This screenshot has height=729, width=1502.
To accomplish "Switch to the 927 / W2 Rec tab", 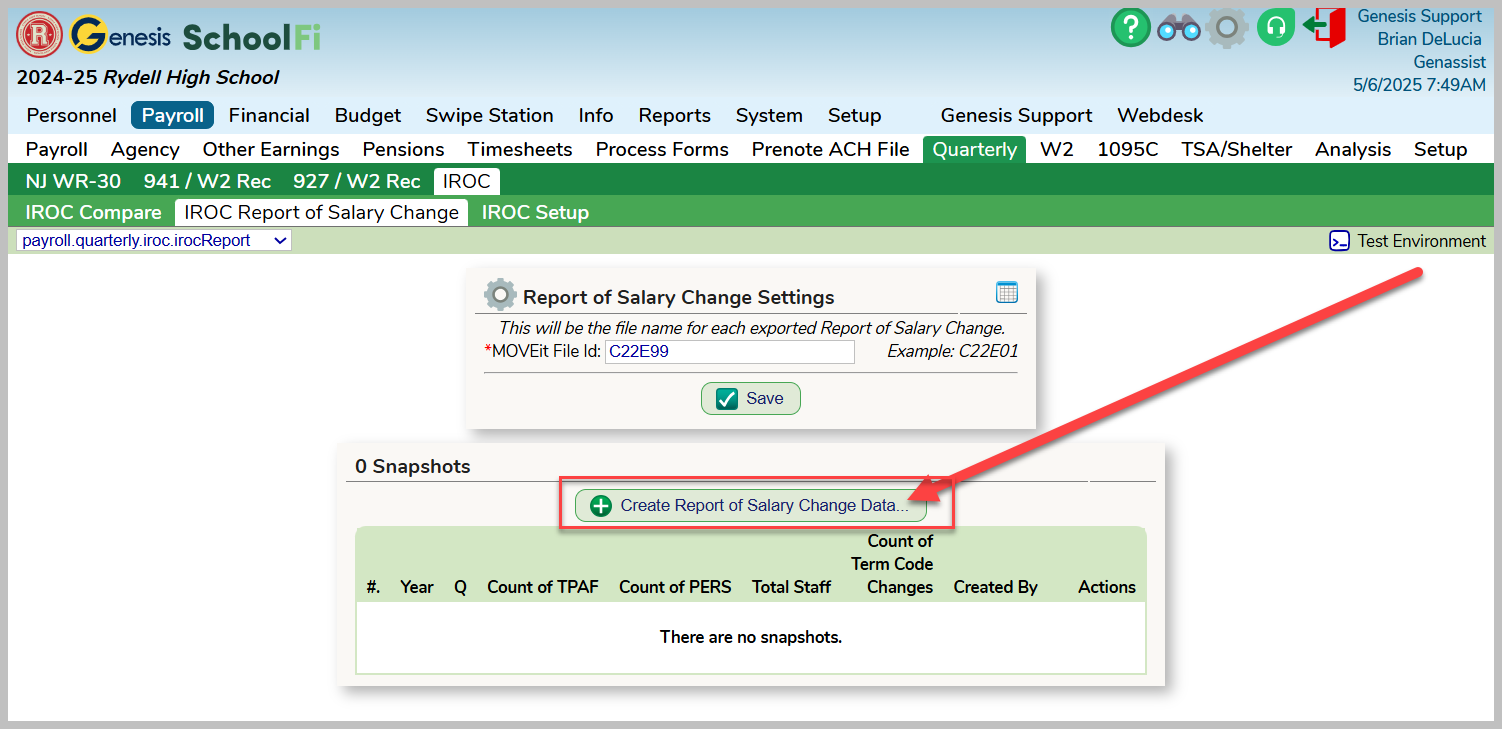I will click(x=357, y=182).
